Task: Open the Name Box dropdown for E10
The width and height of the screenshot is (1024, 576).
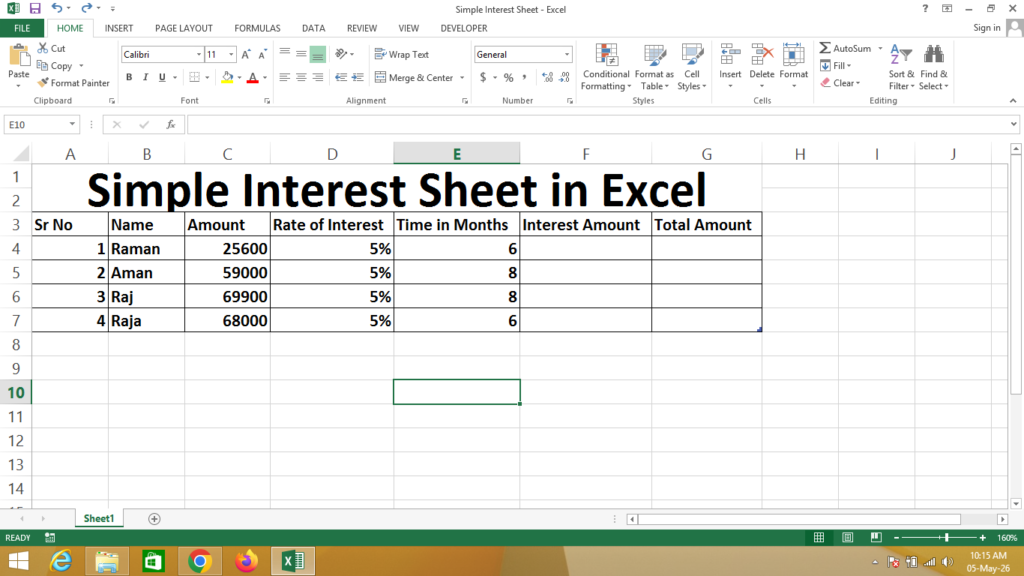Action: click(72, 124)
